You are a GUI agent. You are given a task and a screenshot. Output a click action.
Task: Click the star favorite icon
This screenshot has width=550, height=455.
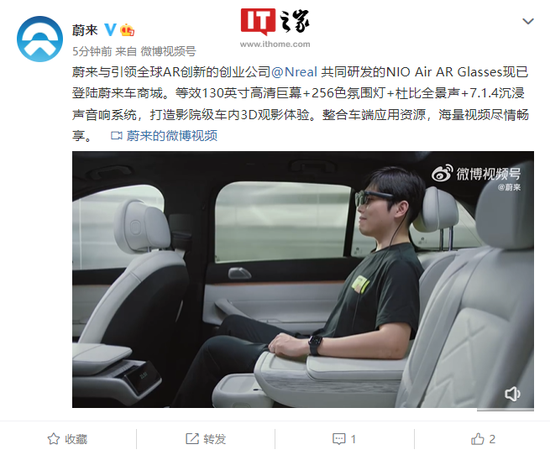(53, 439)
